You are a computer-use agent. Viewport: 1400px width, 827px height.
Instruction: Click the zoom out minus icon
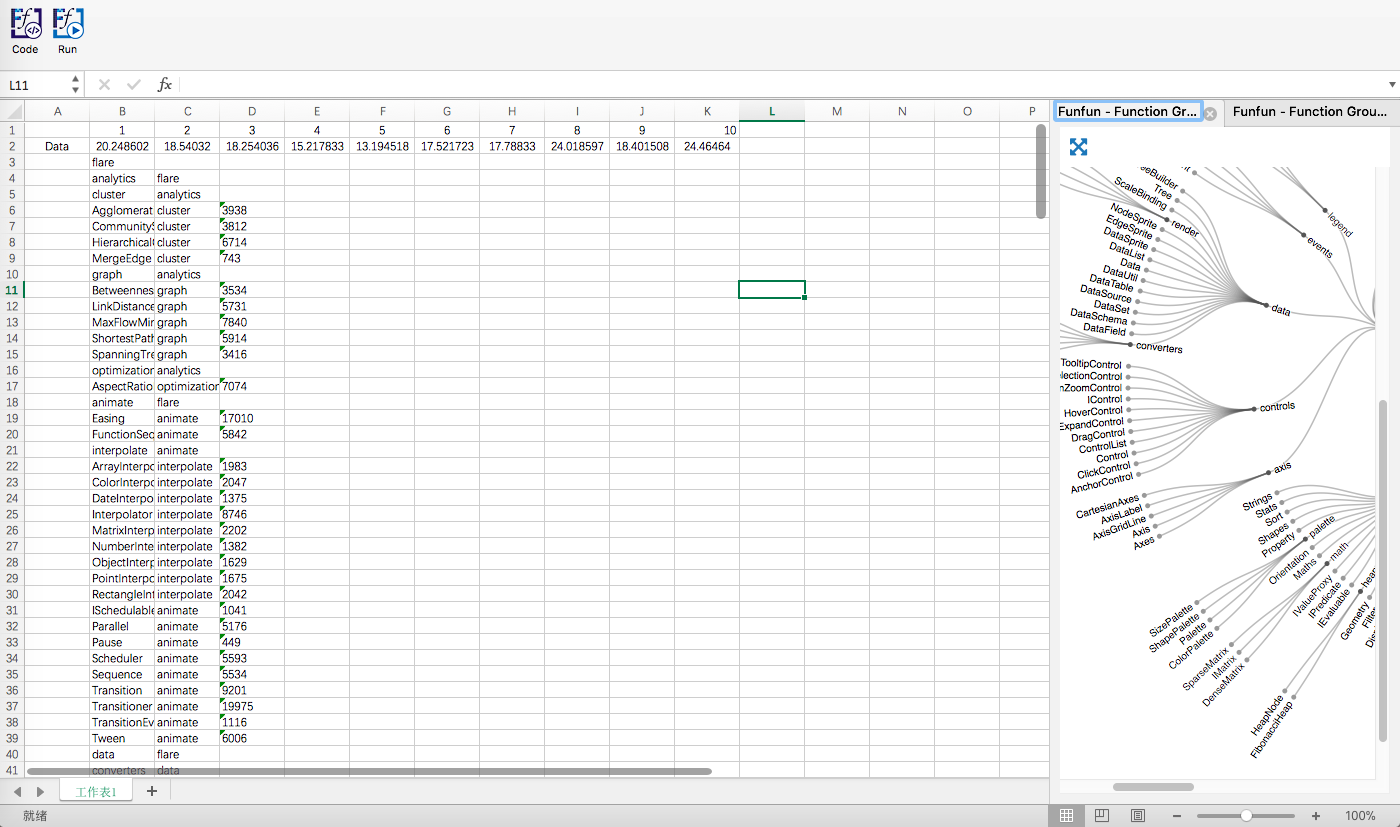1177,815
